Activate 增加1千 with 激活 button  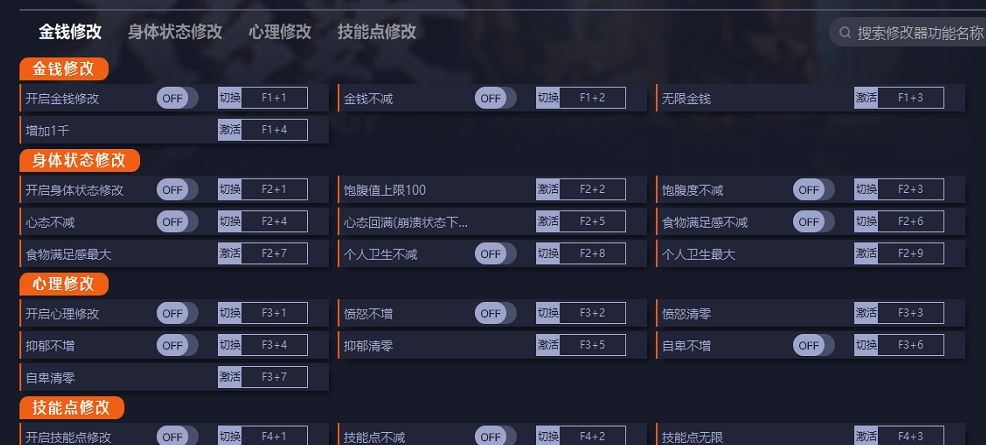point(230,130)
